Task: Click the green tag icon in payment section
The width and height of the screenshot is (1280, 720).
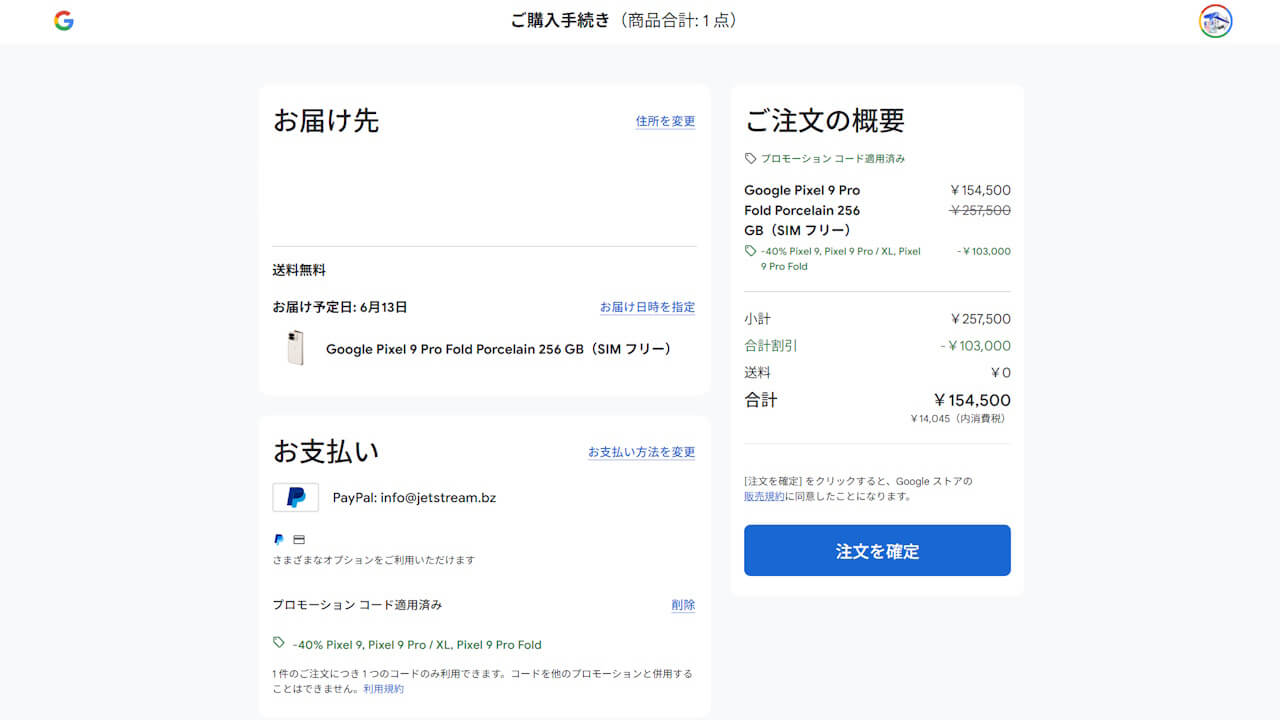Action: 279,643
